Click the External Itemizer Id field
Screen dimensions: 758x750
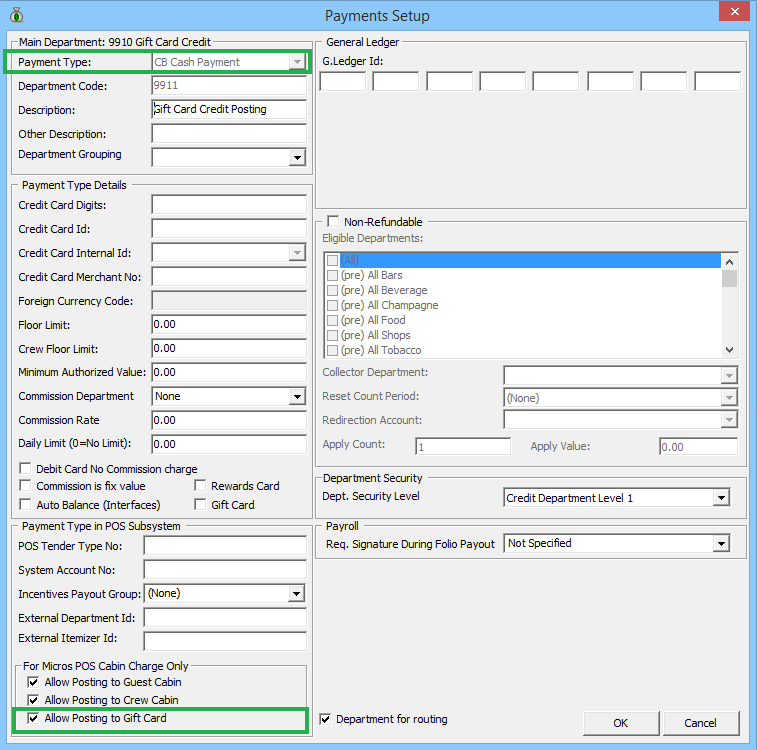coord(225,641)
